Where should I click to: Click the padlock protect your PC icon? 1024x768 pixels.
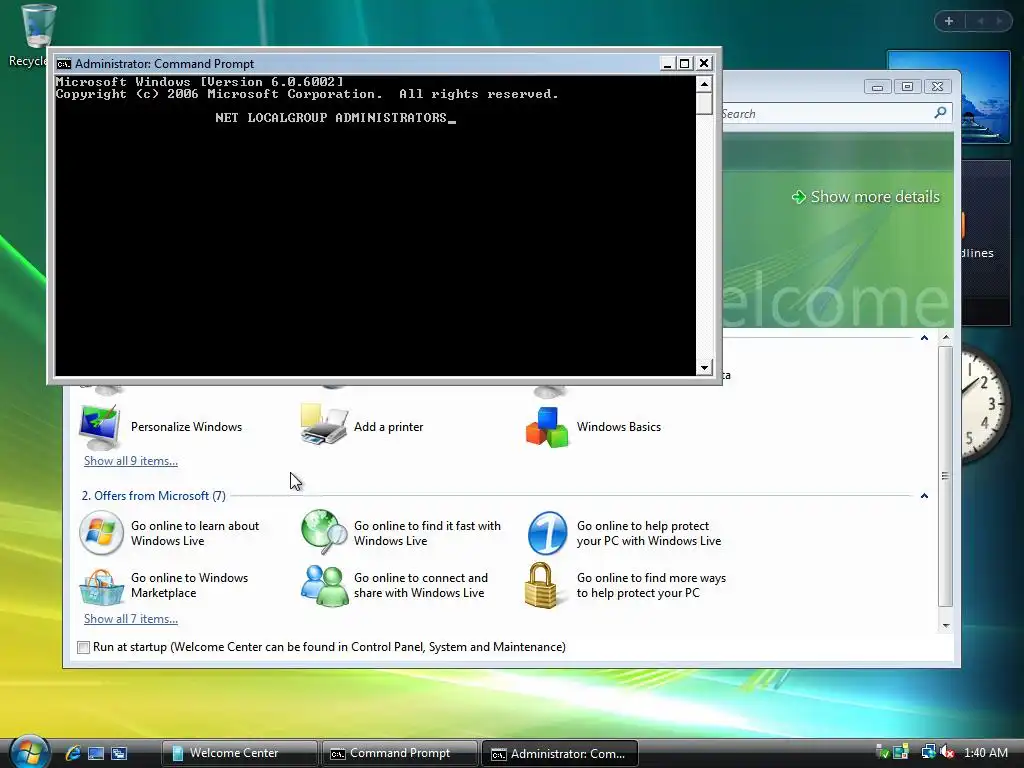pyautogui.click(x=541, y=585)
